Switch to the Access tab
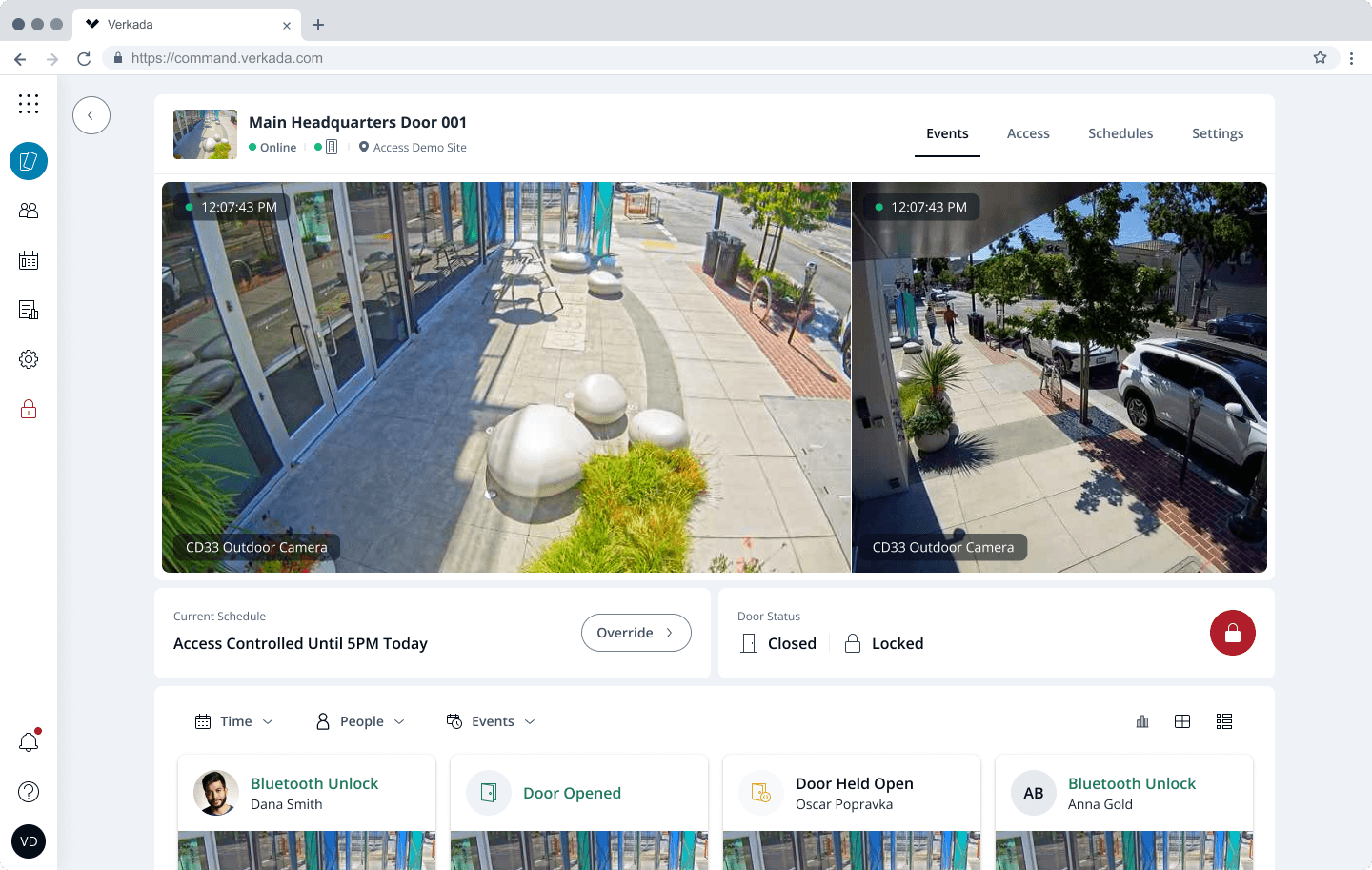Screen dimensions: 1372x870 coord(1028,133)
